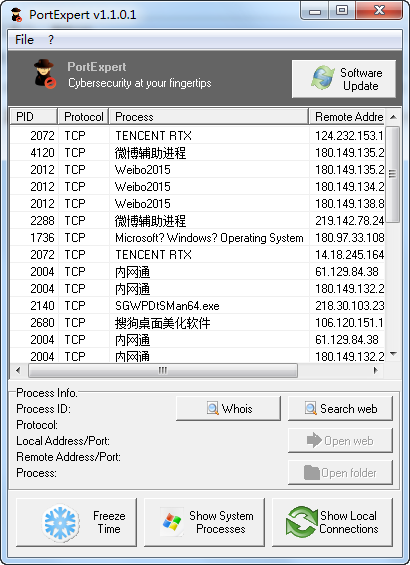This screenshot has width=410, height=565.
Task: Click the Open web button
Action: point(340,440)
